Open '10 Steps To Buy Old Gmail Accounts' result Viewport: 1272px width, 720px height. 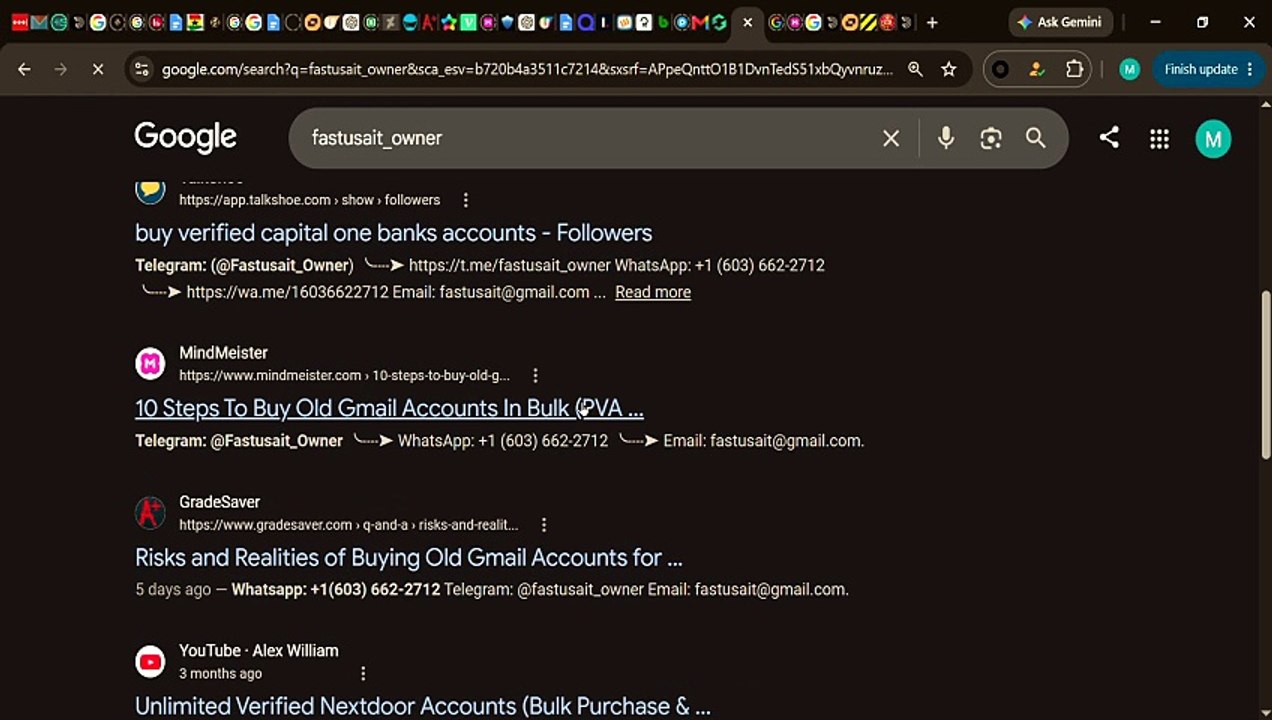tap(389, 408)
